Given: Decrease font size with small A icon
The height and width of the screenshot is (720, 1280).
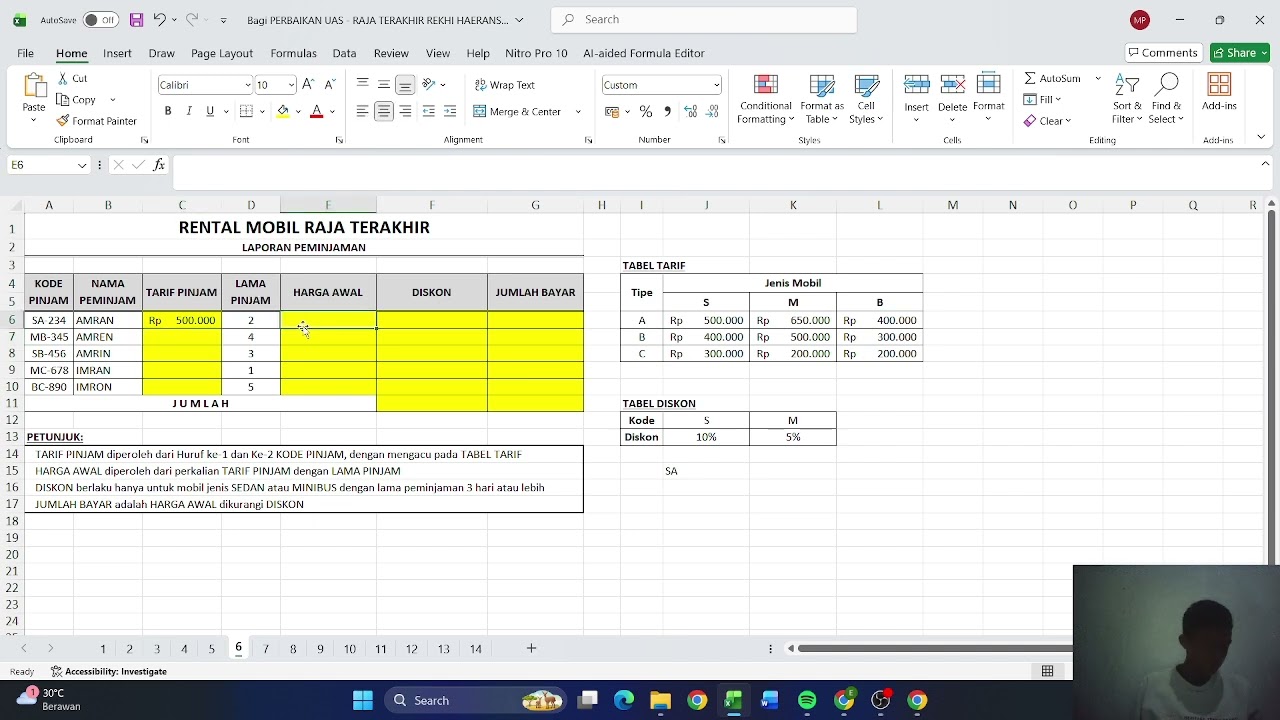Looking at the screenshot, I should tap(329, 85).
